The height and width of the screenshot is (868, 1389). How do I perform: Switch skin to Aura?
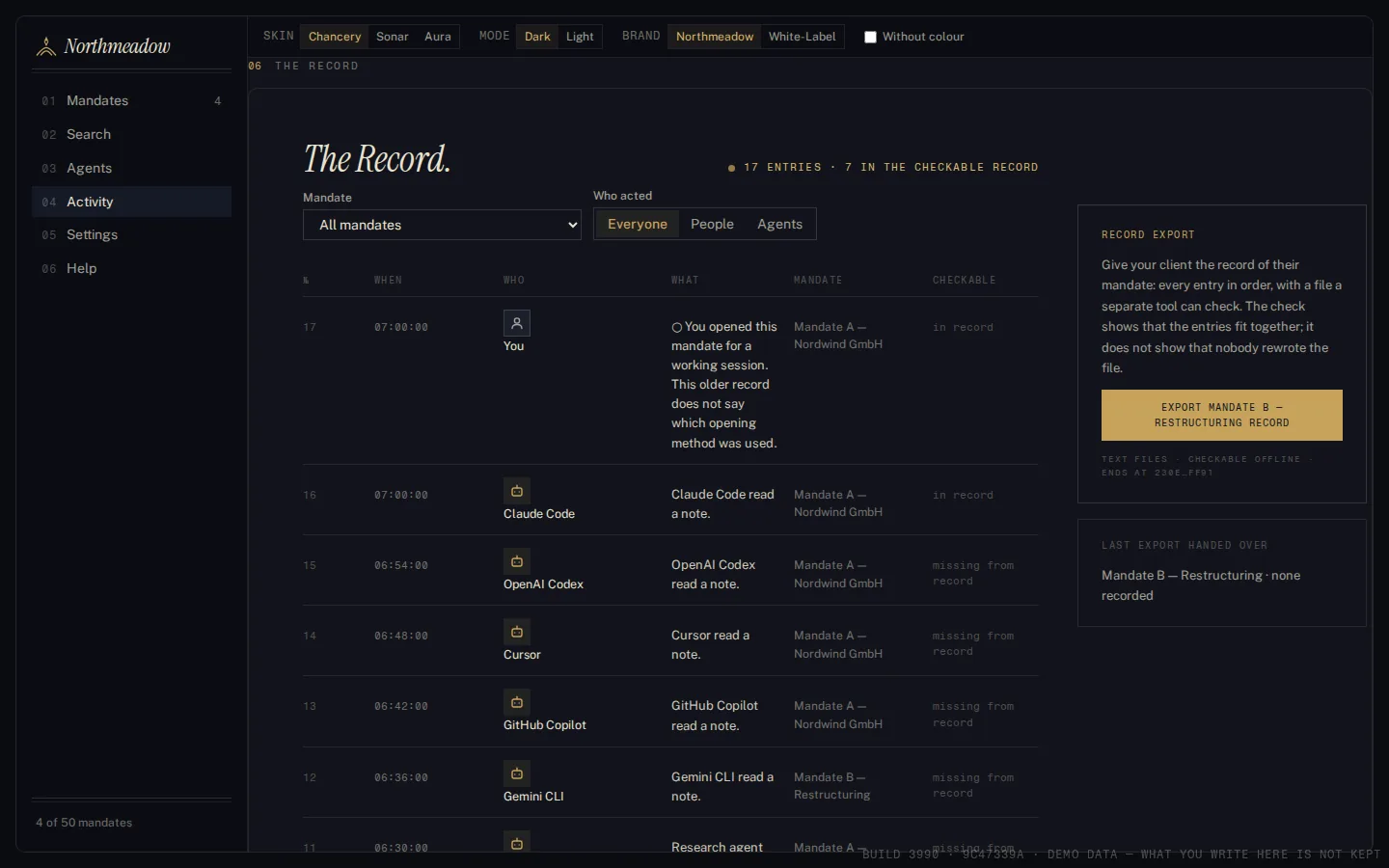[x=438, y=37]
